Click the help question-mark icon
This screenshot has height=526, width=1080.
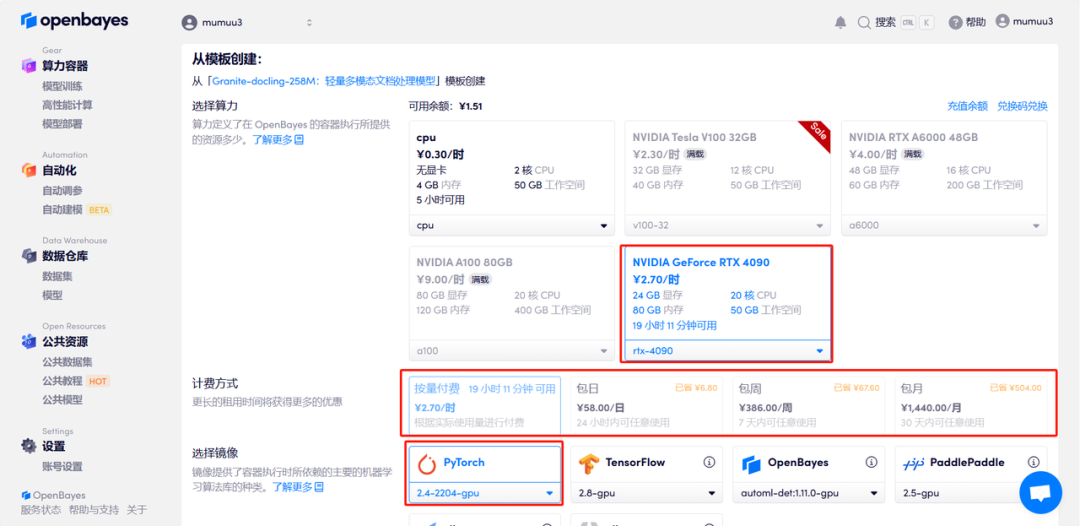[x=955, y=23]
